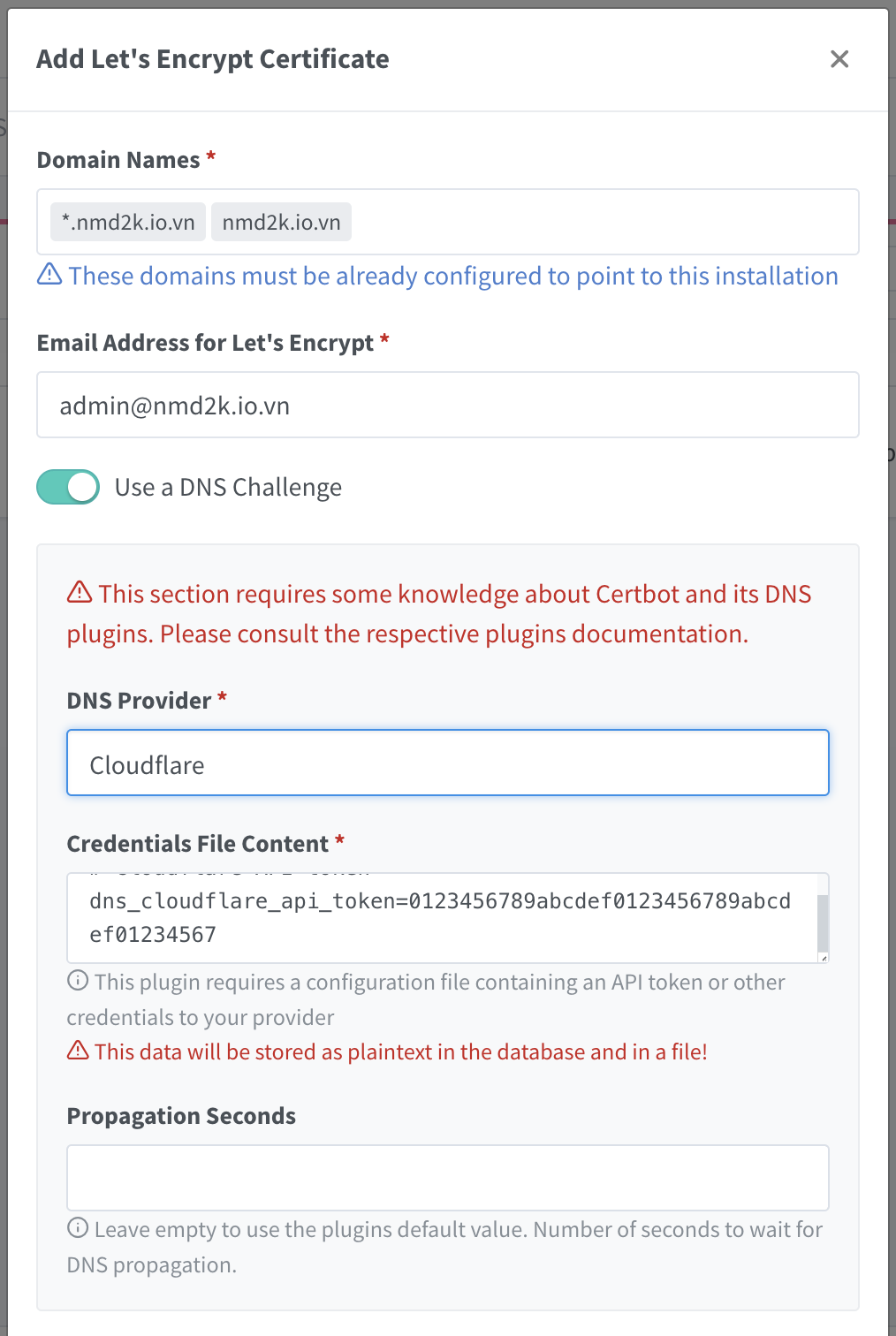Click the Domain Names field label
The width and height of the screenshot is (896, 1336).
click(x=118, y=160)
